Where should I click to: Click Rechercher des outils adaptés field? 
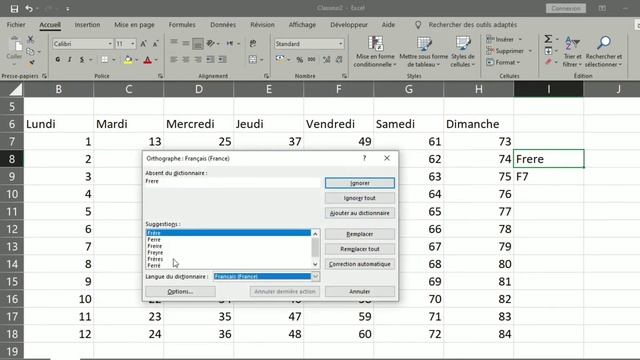click(473, 25)
